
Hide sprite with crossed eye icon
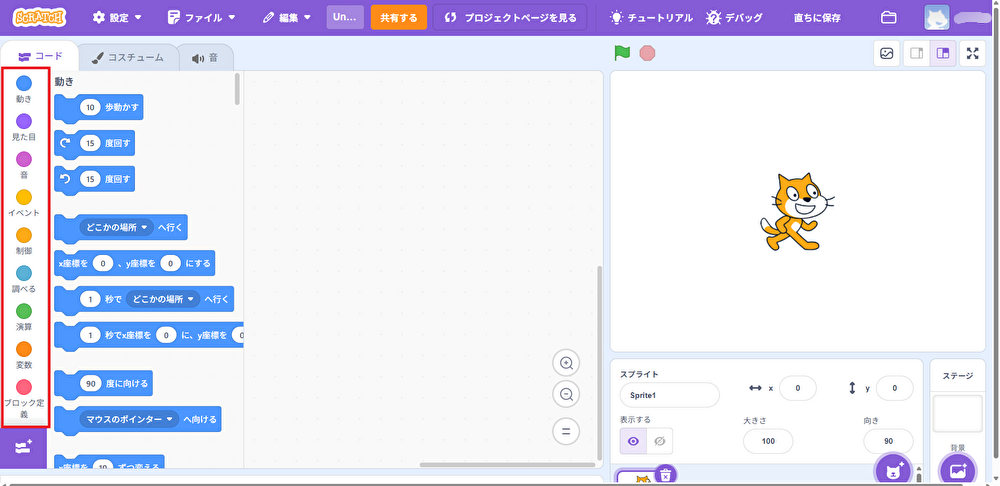click(659, 441)
